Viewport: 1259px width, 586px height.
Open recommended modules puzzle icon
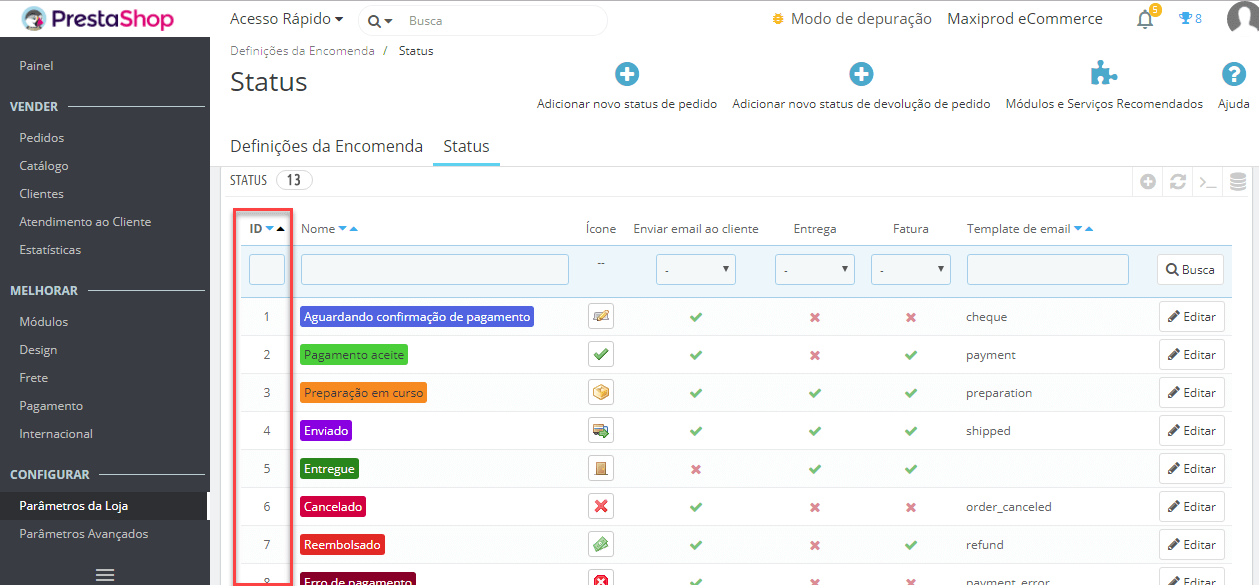click(1103, 74)
